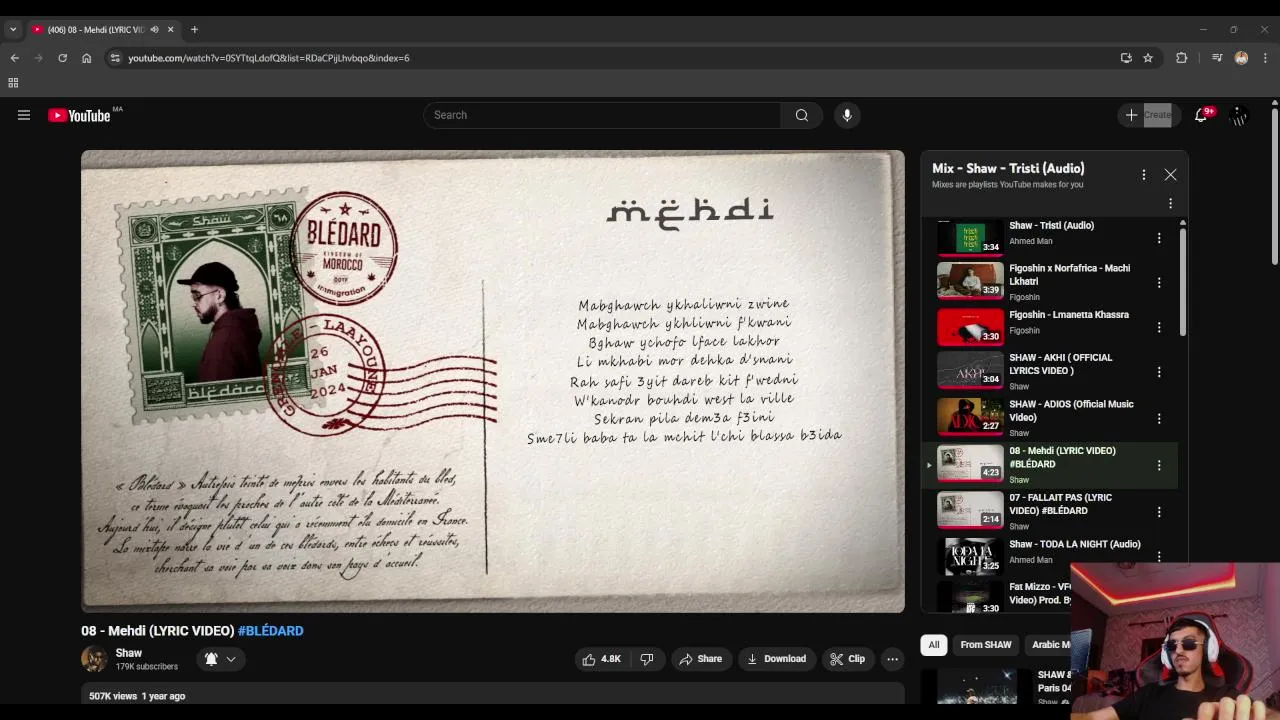Toggle Shaw channel notification bell
The width and height of the screenshot is (1280, 720).
click(x=211, y=659)
